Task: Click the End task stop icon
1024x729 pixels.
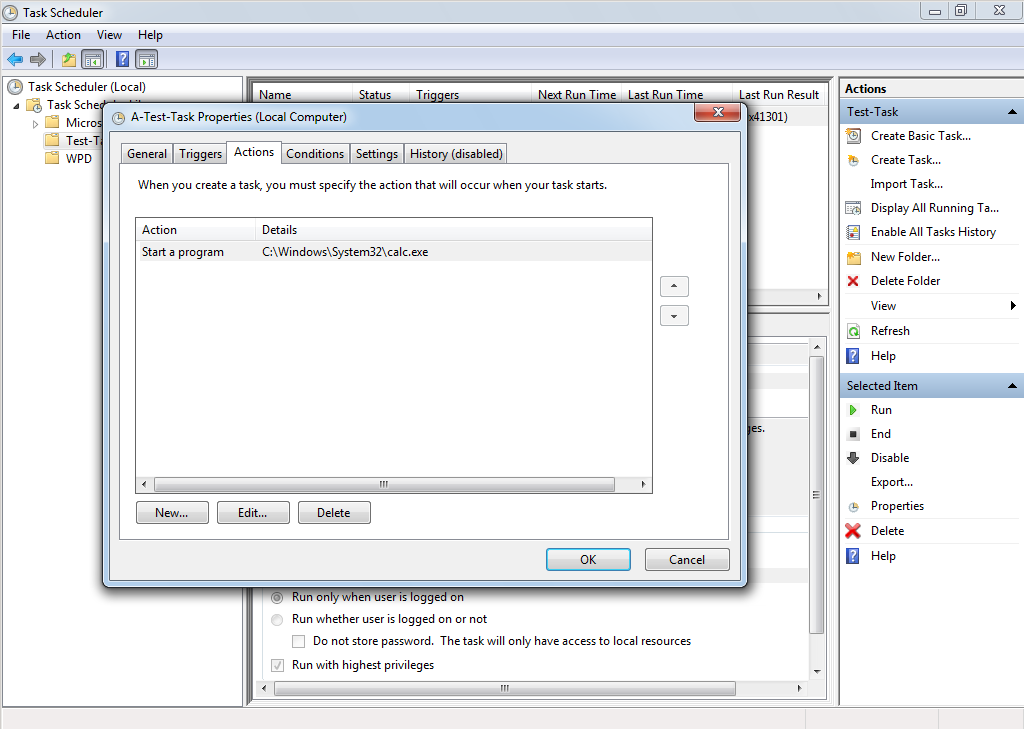Action: click(x=853, y=434)
